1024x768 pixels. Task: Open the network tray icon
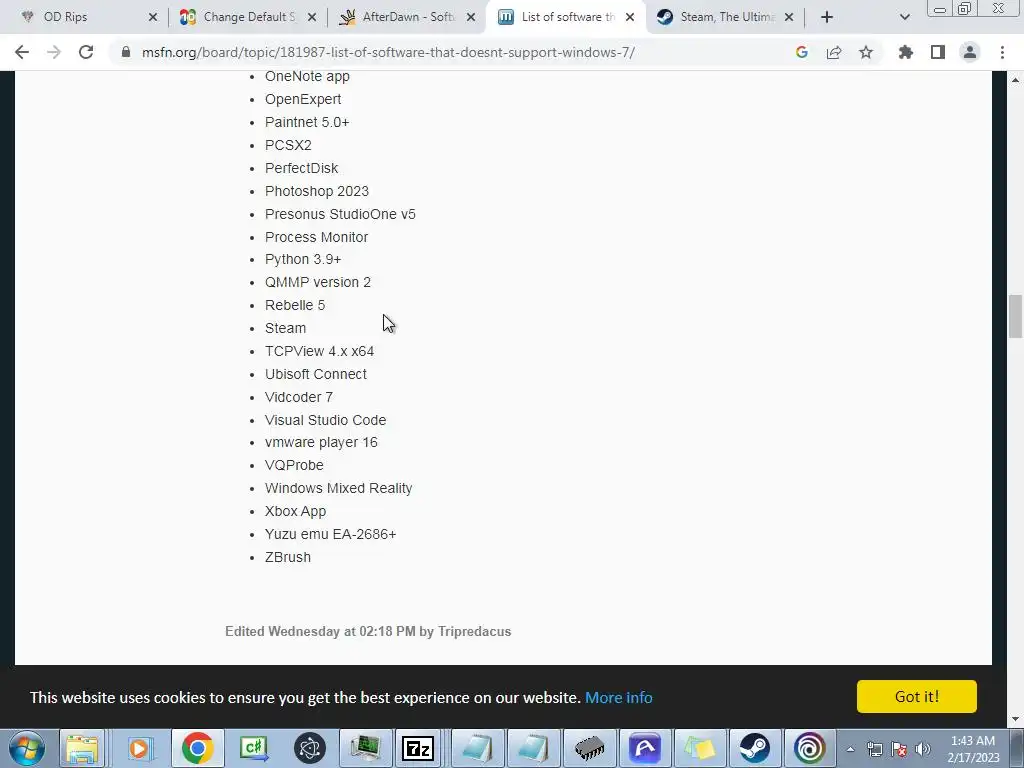(874, 749)
